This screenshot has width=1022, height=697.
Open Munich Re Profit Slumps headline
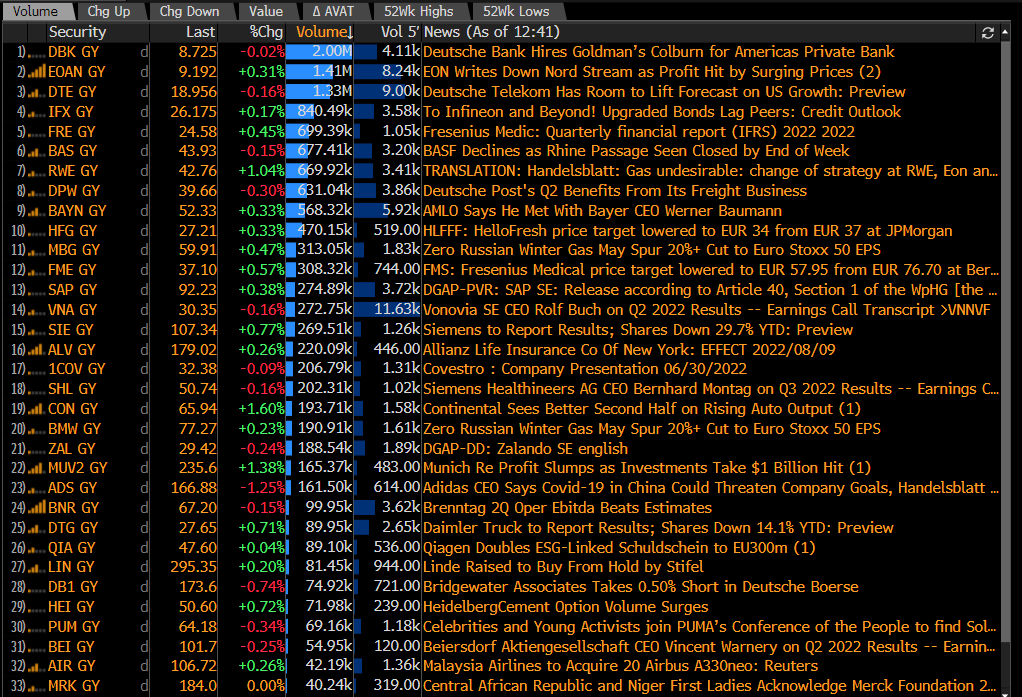click(647, 468)
